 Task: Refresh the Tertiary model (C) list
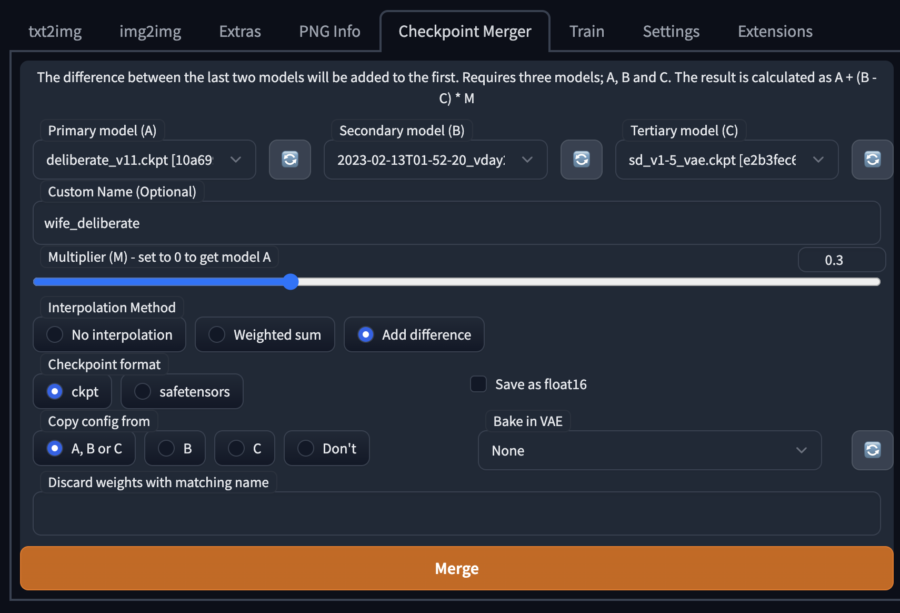tap(872, 159)
